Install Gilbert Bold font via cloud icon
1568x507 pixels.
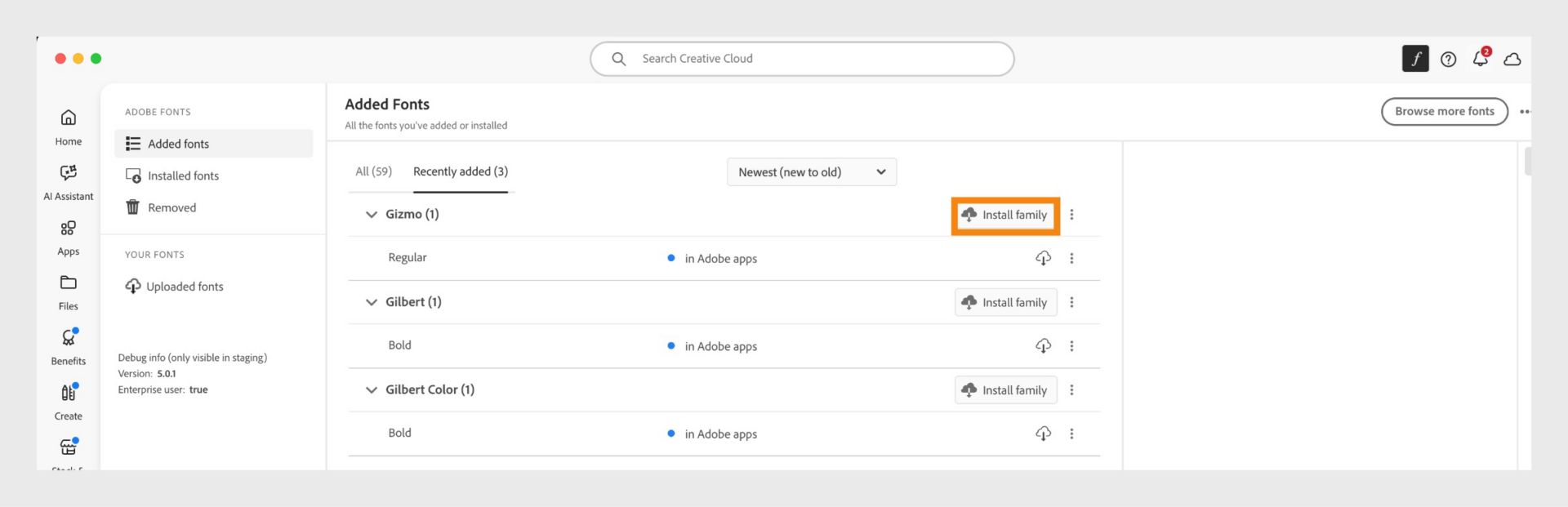coord(1043,346)
